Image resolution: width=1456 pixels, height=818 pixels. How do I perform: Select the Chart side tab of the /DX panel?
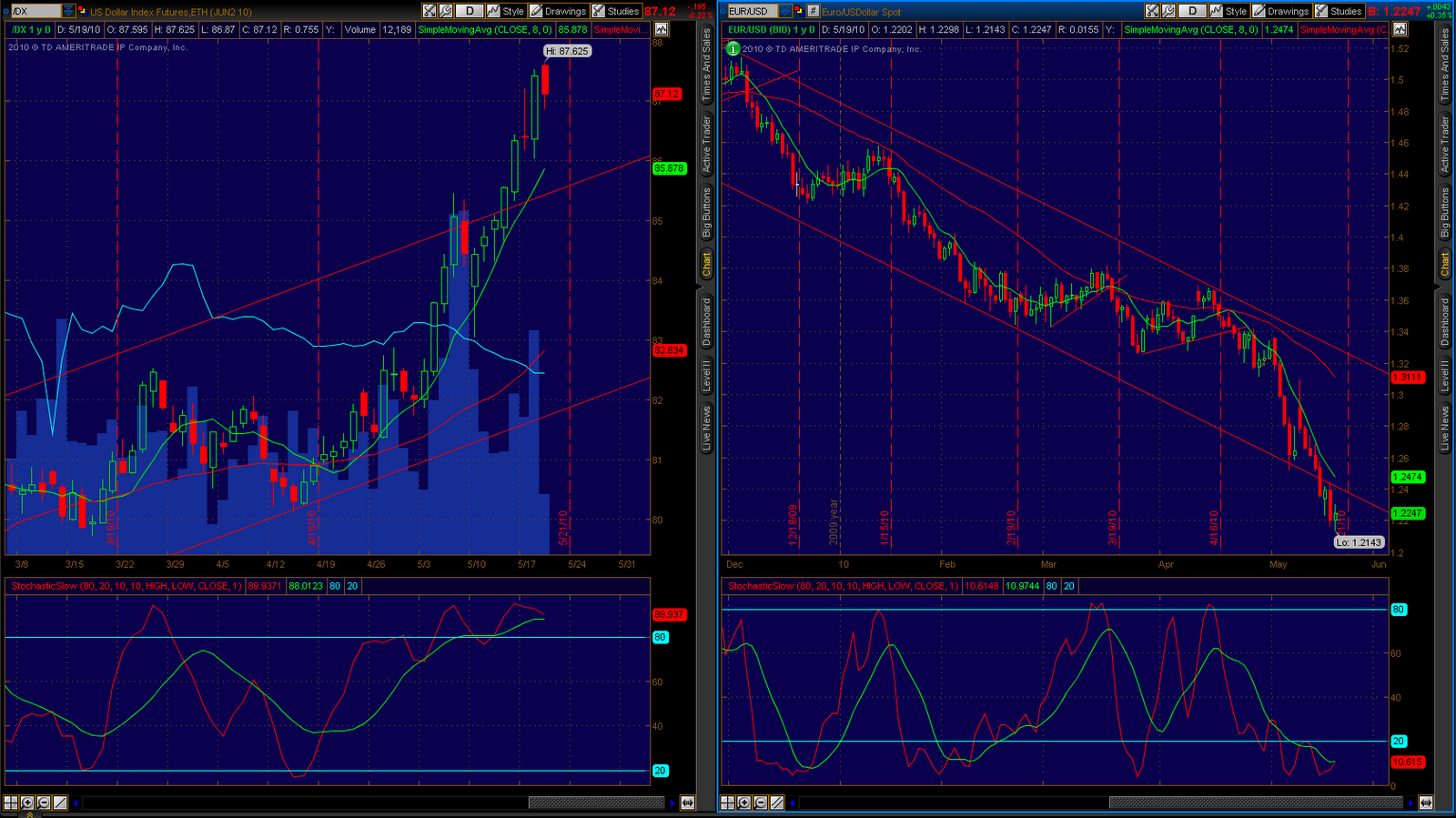(x=706, y=263)
